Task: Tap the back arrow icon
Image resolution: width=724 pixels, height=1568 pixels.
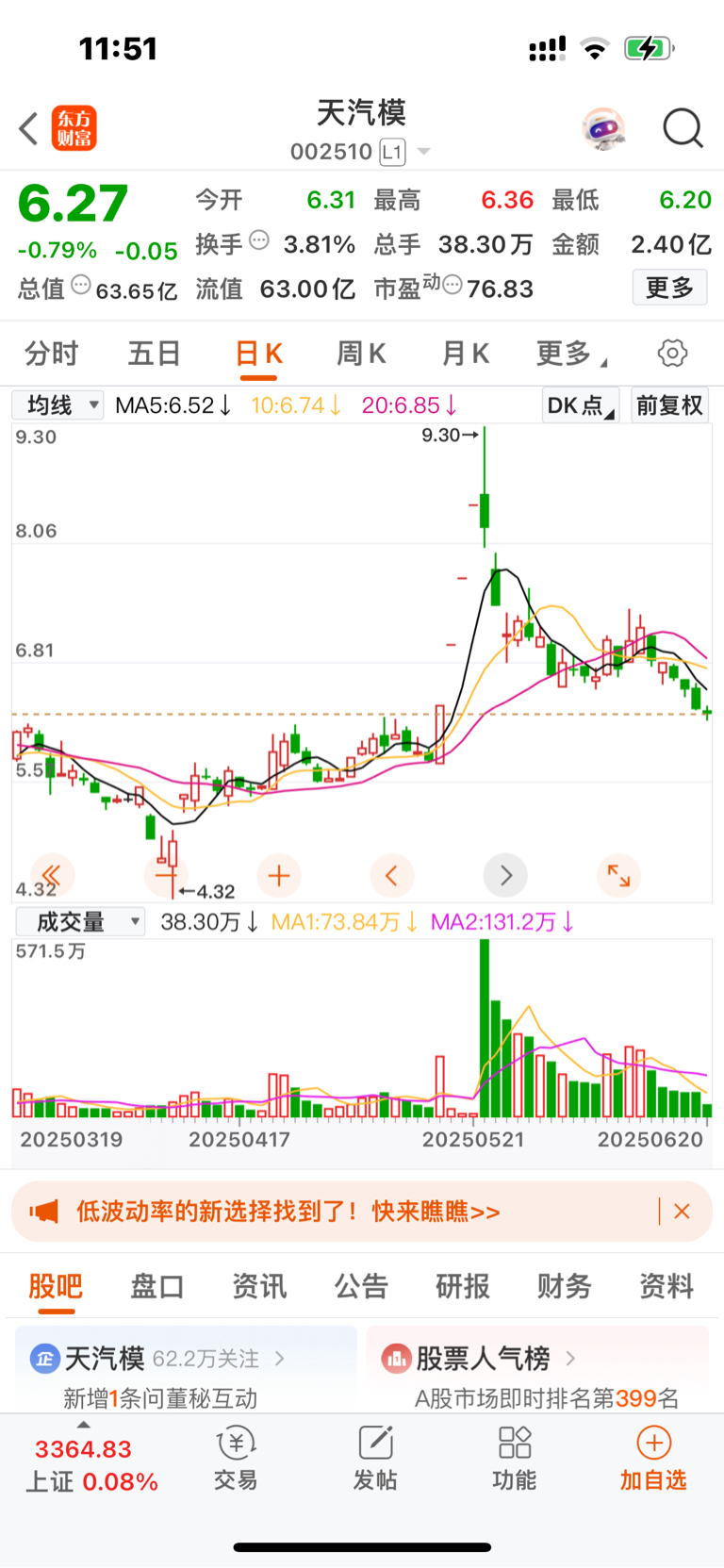Action: point(29,128)
